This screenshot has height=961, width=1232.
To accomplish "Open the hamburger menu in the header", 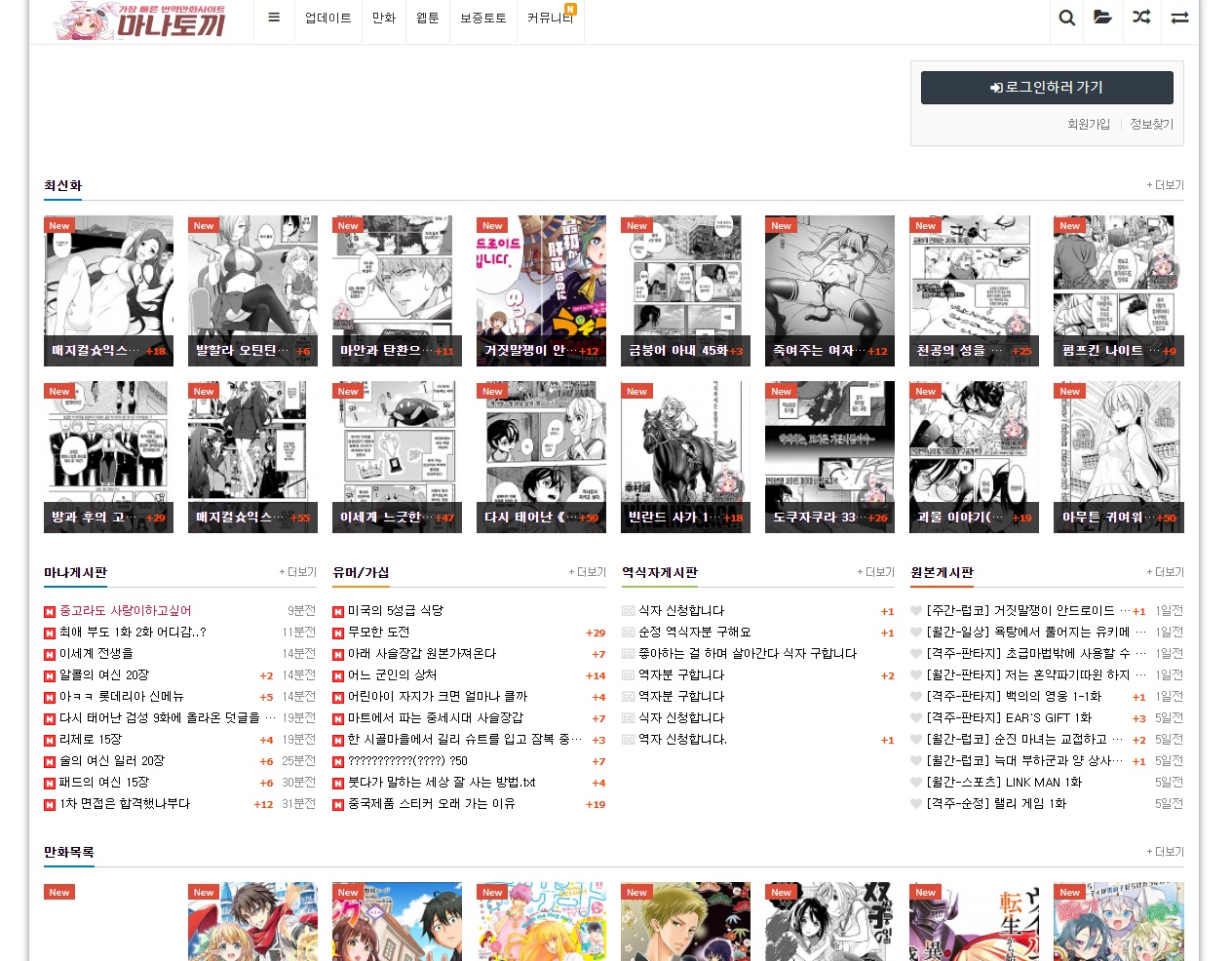I will [274, 18].
